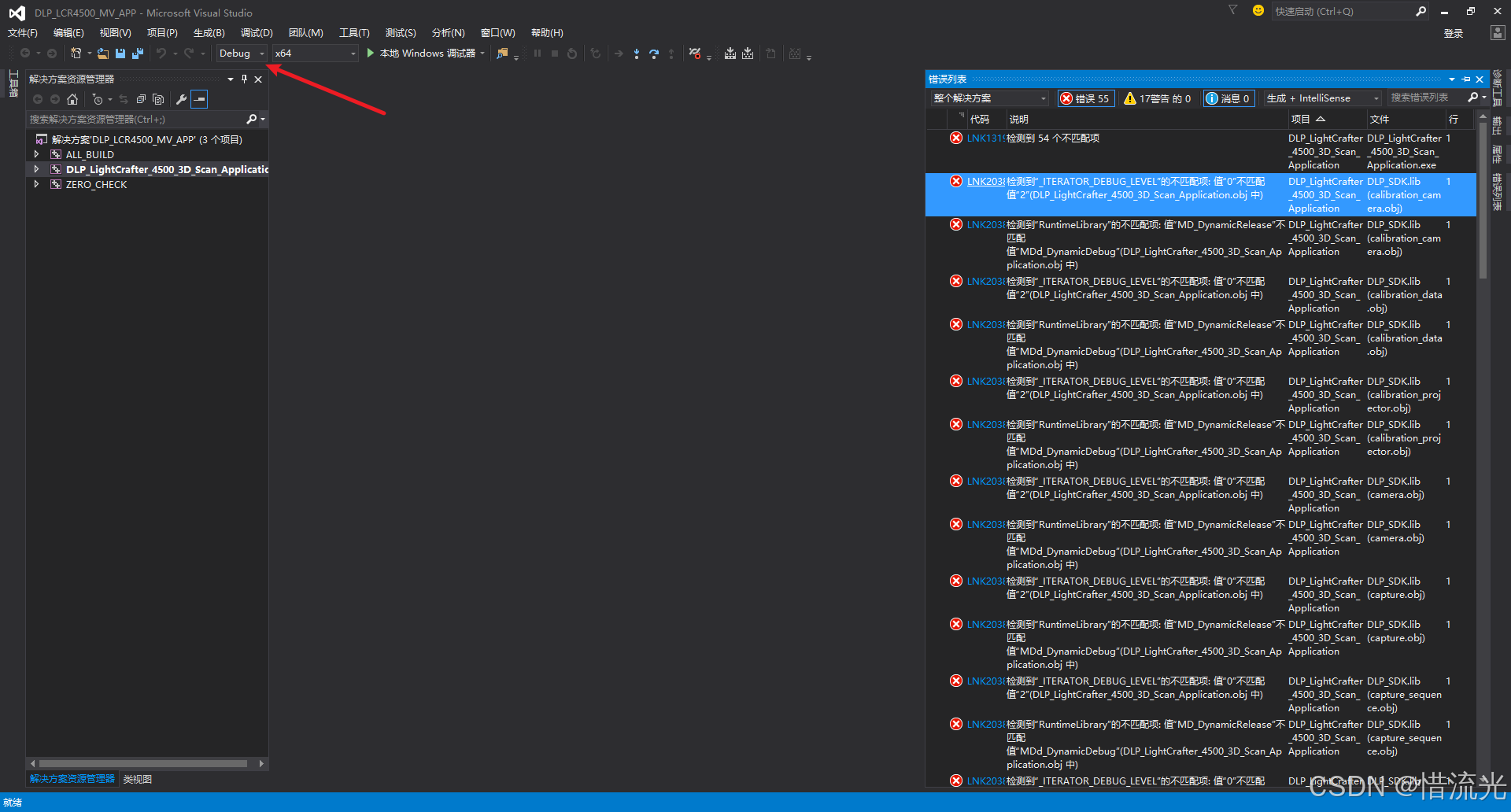The height and width of the screenshot is (812, 1511).
Task: Toggle Show All Files in Solution Explorer
Action: pyautogui.click(x=158, y=99)
